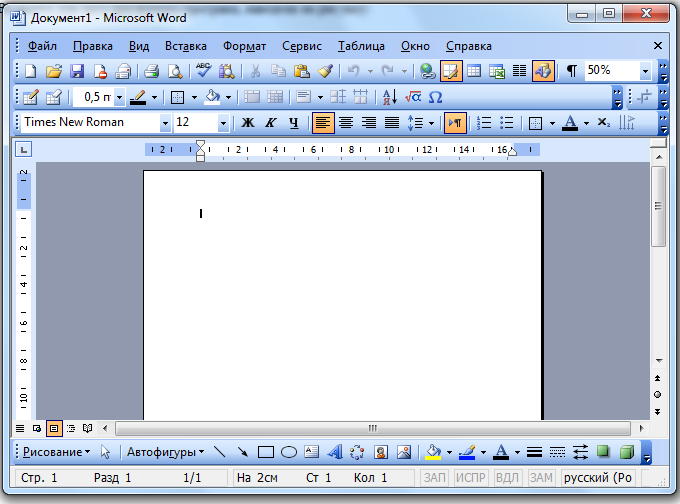Open equation editor square root icon
680x504 pixels.
pyautogui.click(x=413, y=97)
